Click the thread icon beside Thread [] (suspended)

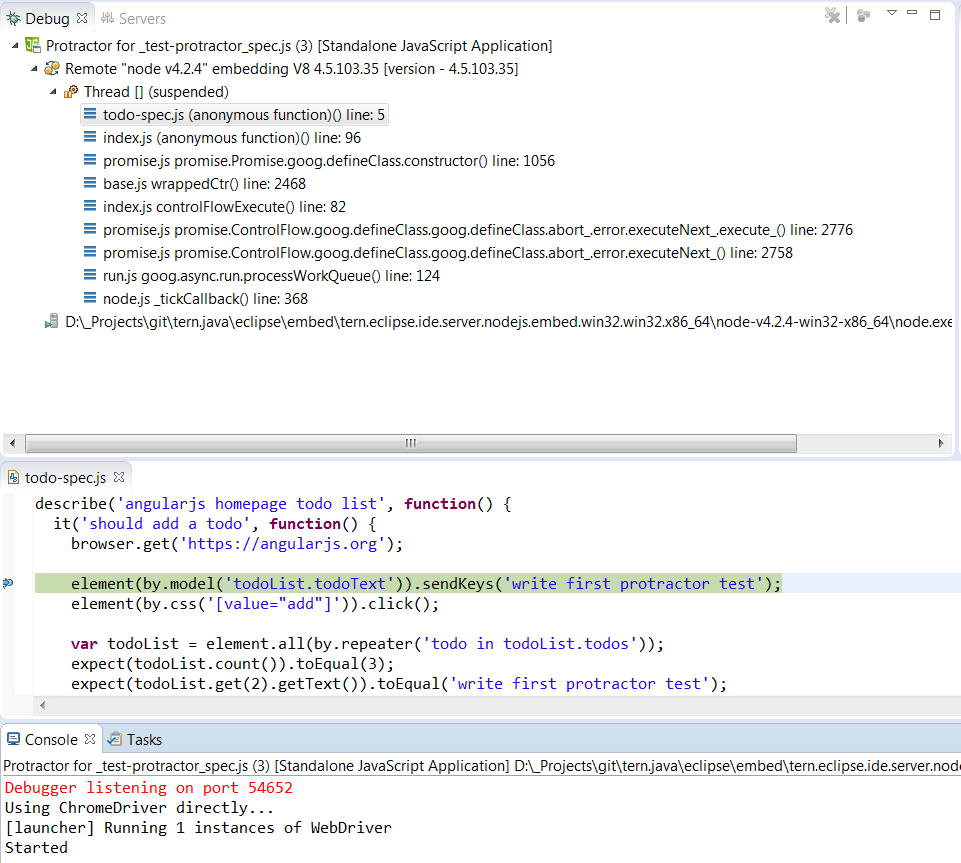click(70, 91)
